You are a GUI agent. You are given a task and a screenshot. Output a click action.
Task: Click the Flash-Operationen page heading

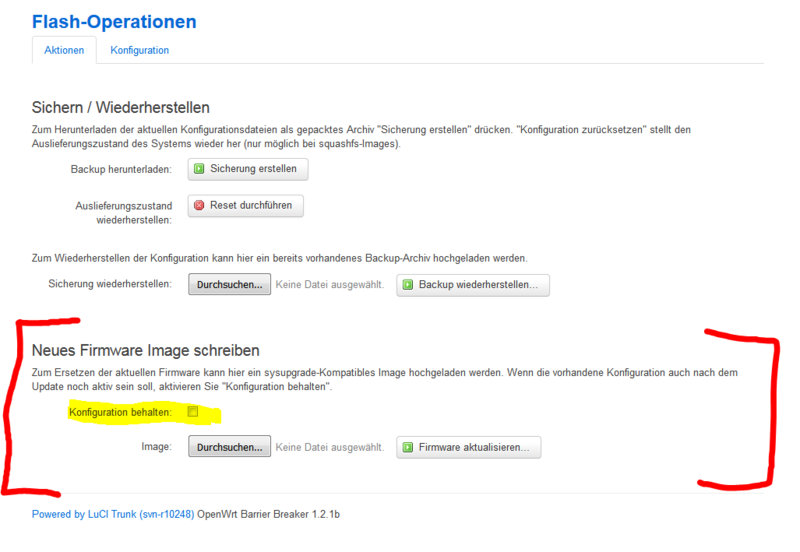[114, 21]
